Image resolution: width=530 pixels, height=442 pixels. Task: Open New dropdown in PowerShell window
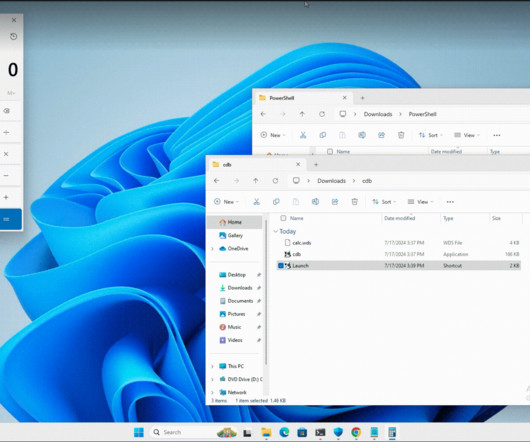(273, 135)
